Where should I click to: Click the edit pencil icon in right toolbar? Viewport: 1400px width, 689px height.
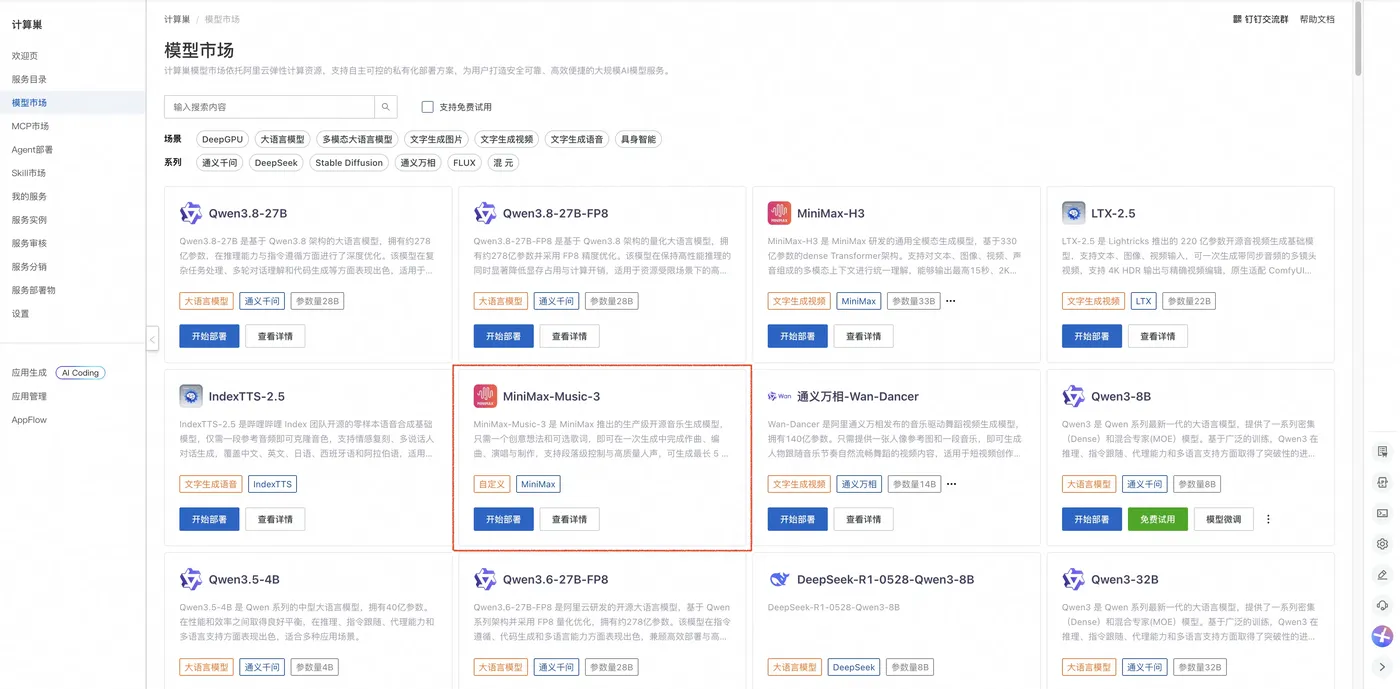tap(1382, 575)
